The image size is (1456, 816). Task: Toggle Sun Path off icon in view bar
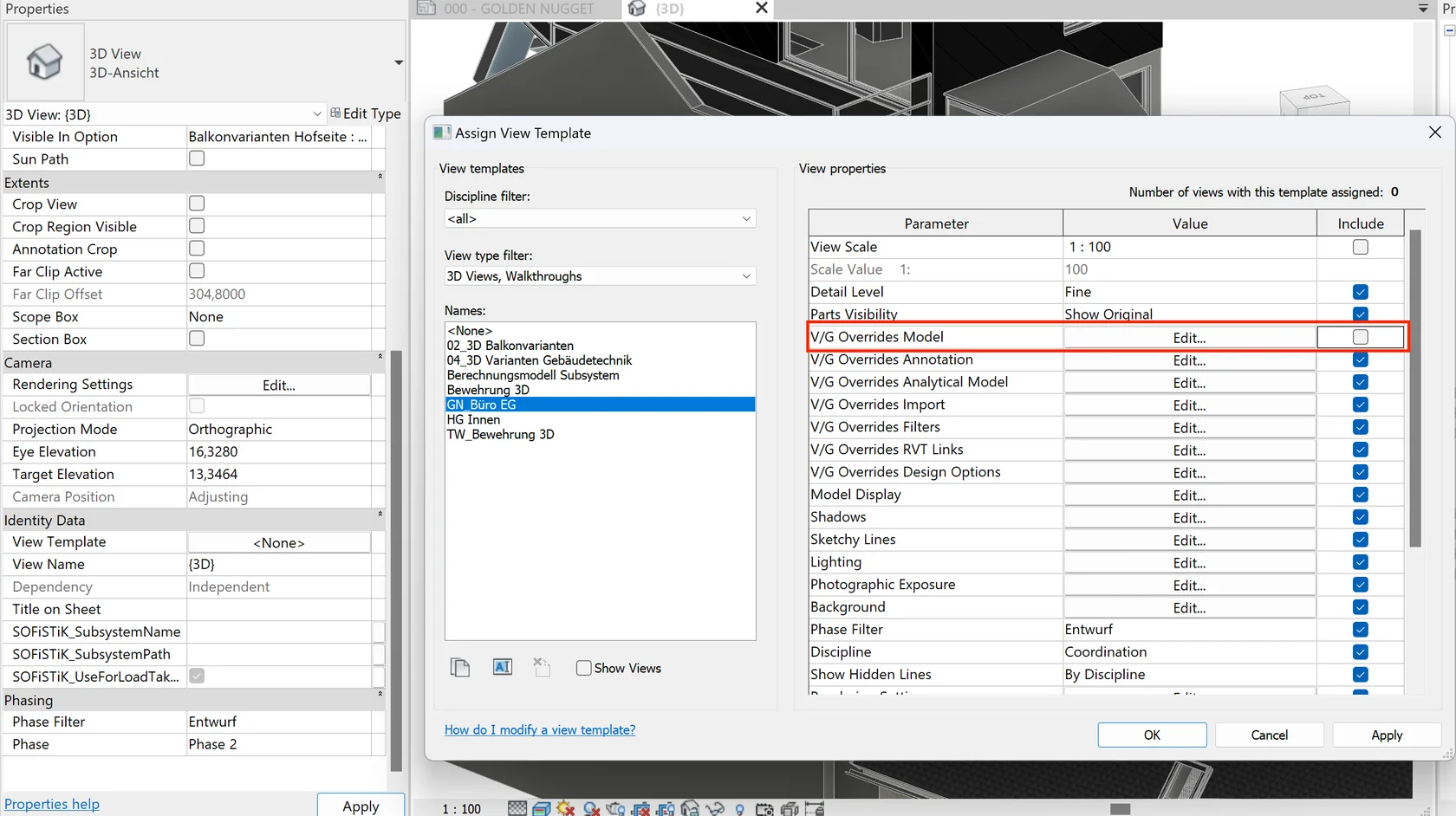[566, 809]
